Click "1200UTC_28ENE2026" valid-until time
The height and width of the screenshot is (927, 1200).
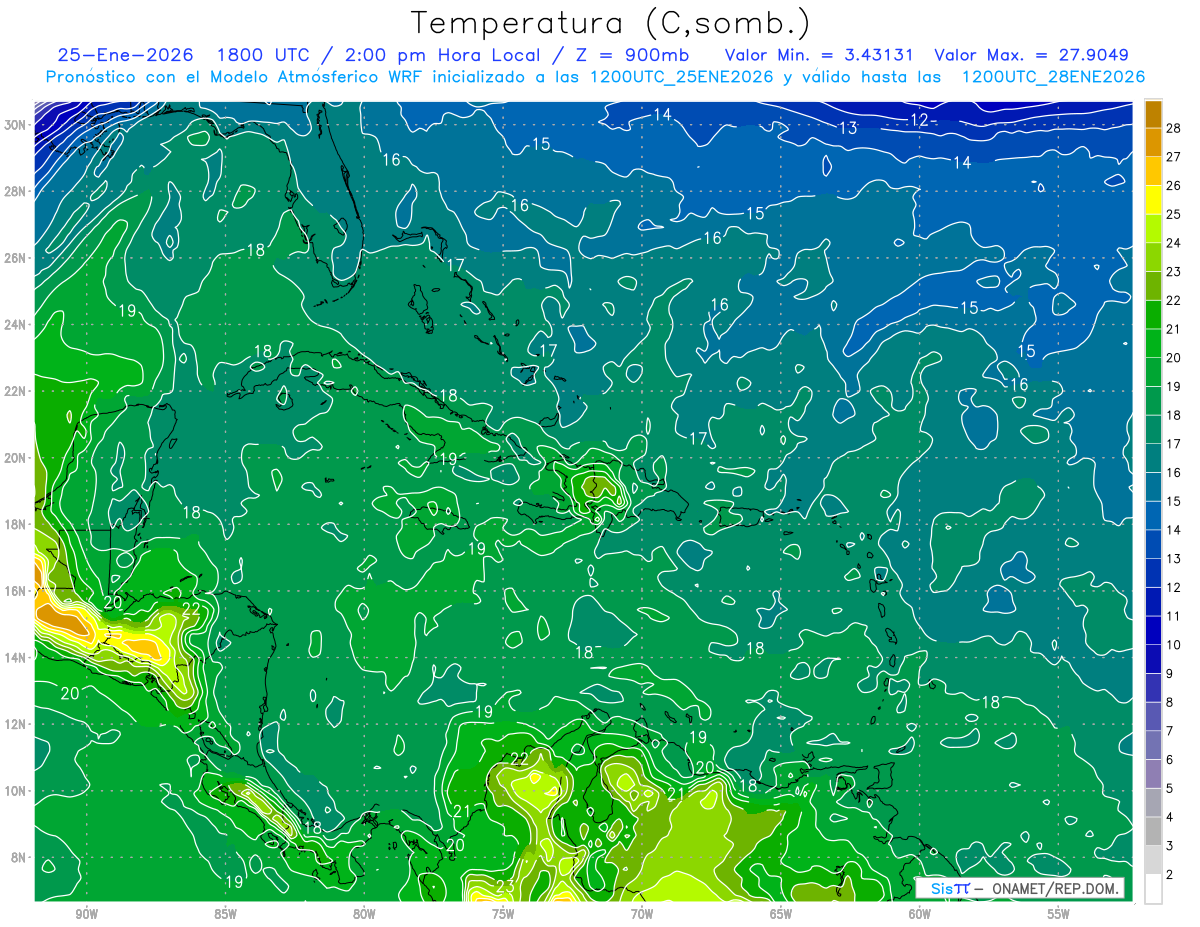(x=1052, y=77)
